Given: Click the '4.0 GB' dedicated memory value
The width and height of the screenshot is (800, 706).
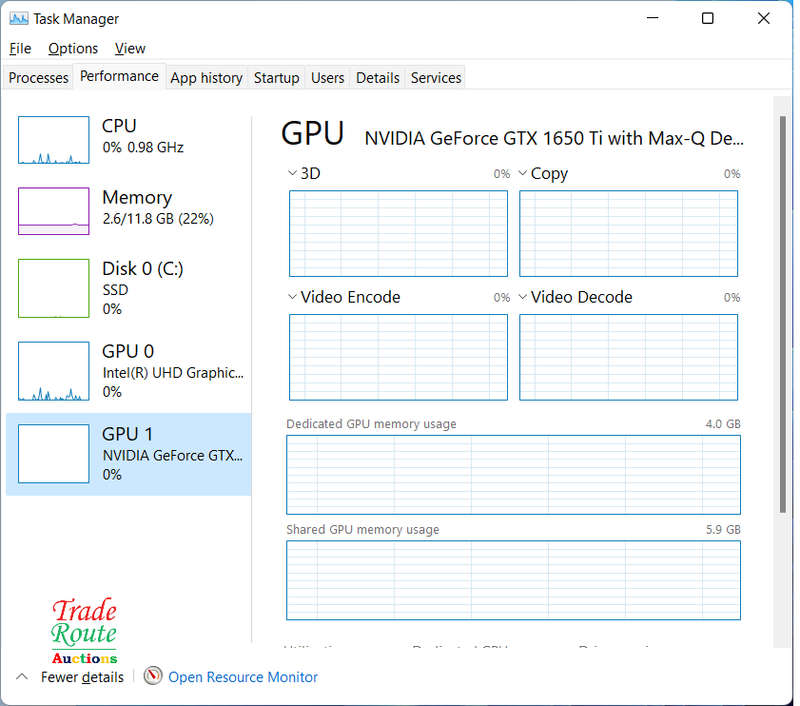Looking at the screenshot, I should click(x=723, y=424).
